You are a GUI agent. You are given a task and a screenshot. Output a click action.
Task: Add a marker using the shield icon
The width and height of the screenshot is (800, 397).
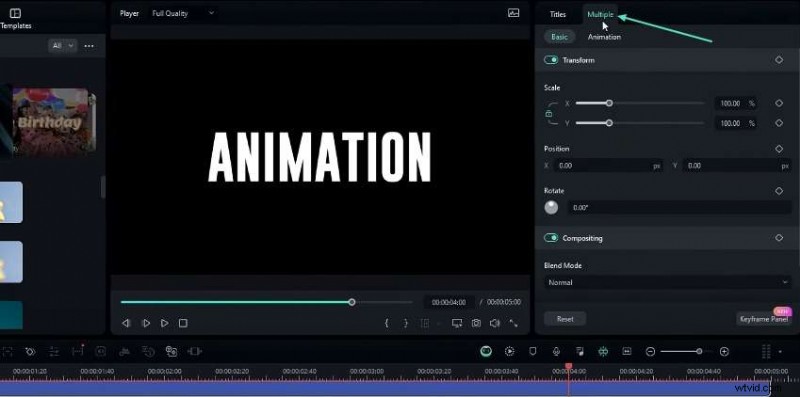533,351
